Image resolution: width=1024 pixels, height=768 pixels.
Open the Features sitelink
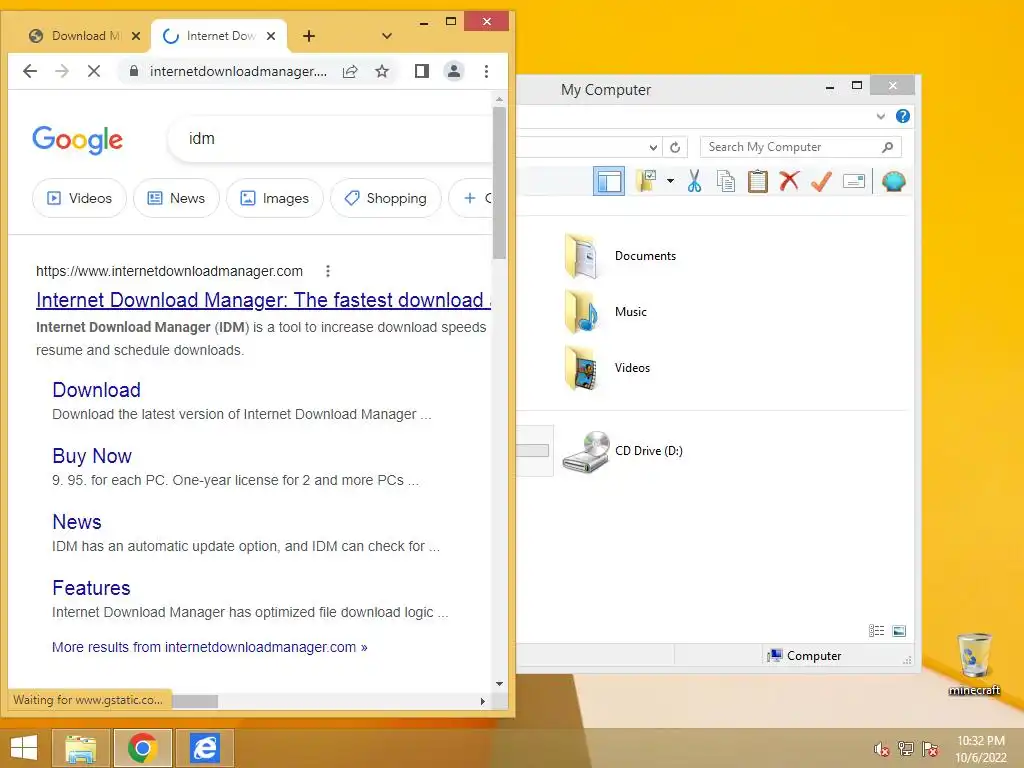click(x=91, y=588)
